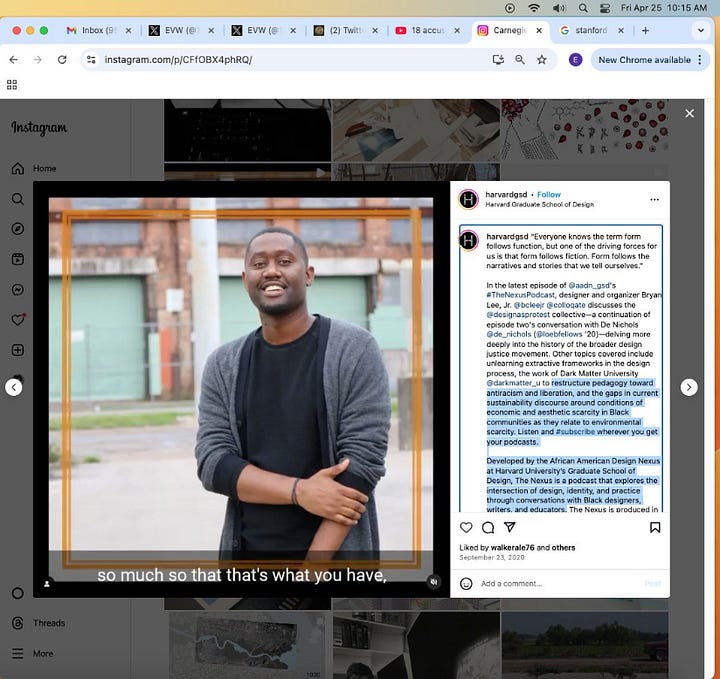The image size is (720, 679).
Task: Open walkerale76 profile from likes
Action: tap(512, 548)
